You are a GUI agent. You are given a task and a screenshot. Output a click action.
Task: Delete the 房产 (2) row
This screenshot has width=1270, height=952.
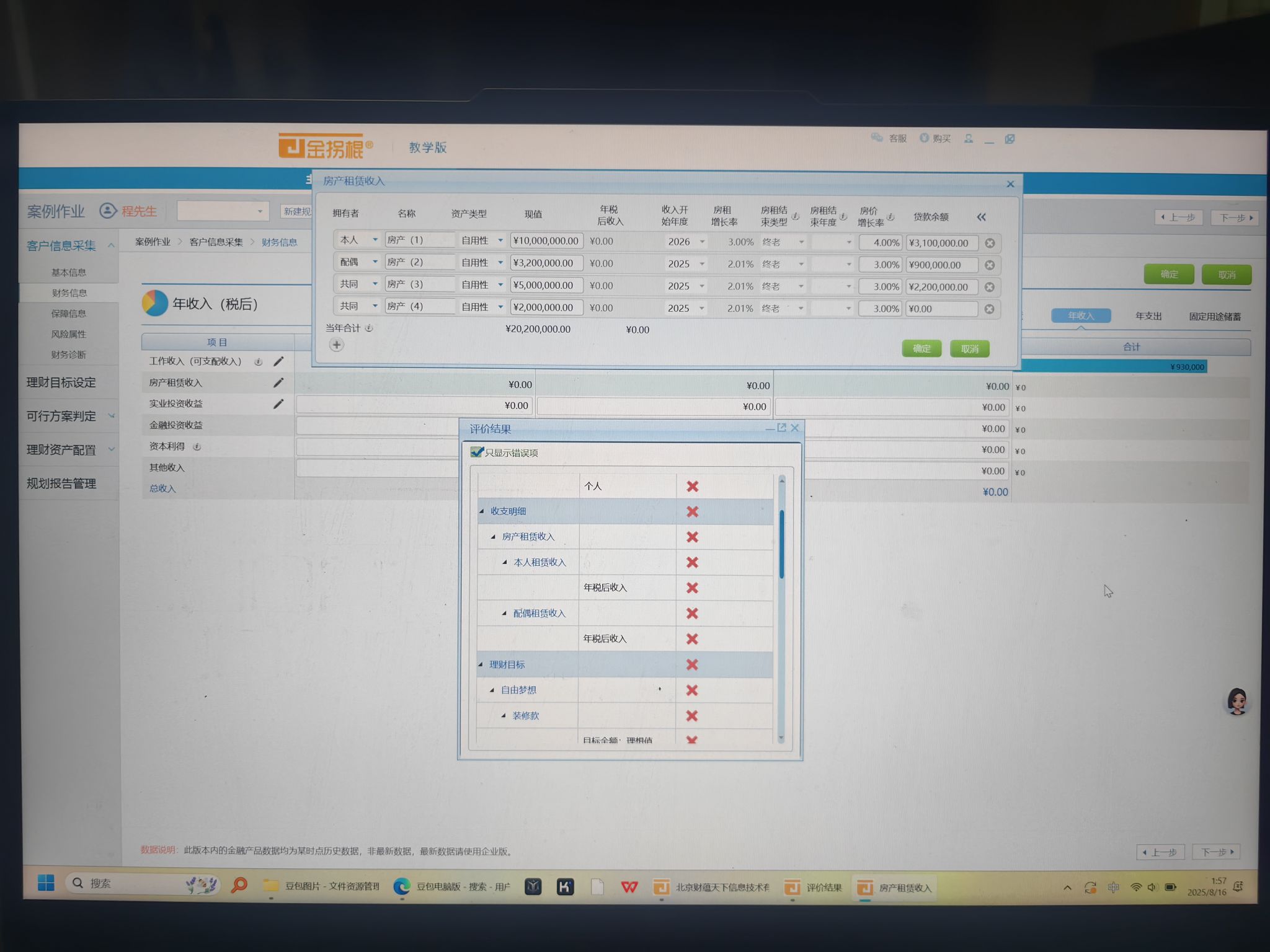990,265
